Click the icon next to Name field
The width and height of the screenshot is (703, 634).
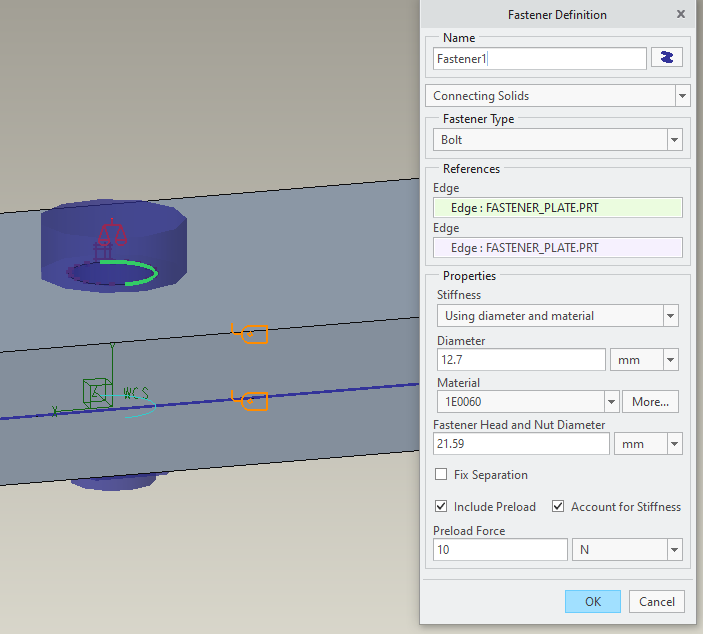(667, 58)
